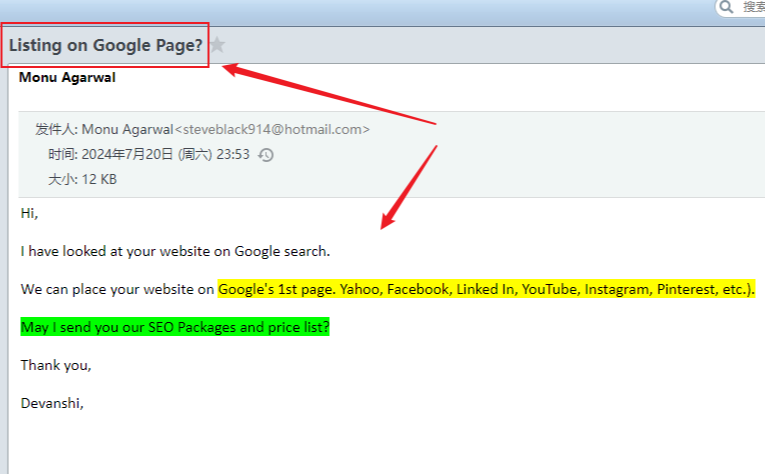Image resolution: width=765 pixels, height=474 pixels.
Task: Click the clock icon beside the send time
Action: click(266, 155)
